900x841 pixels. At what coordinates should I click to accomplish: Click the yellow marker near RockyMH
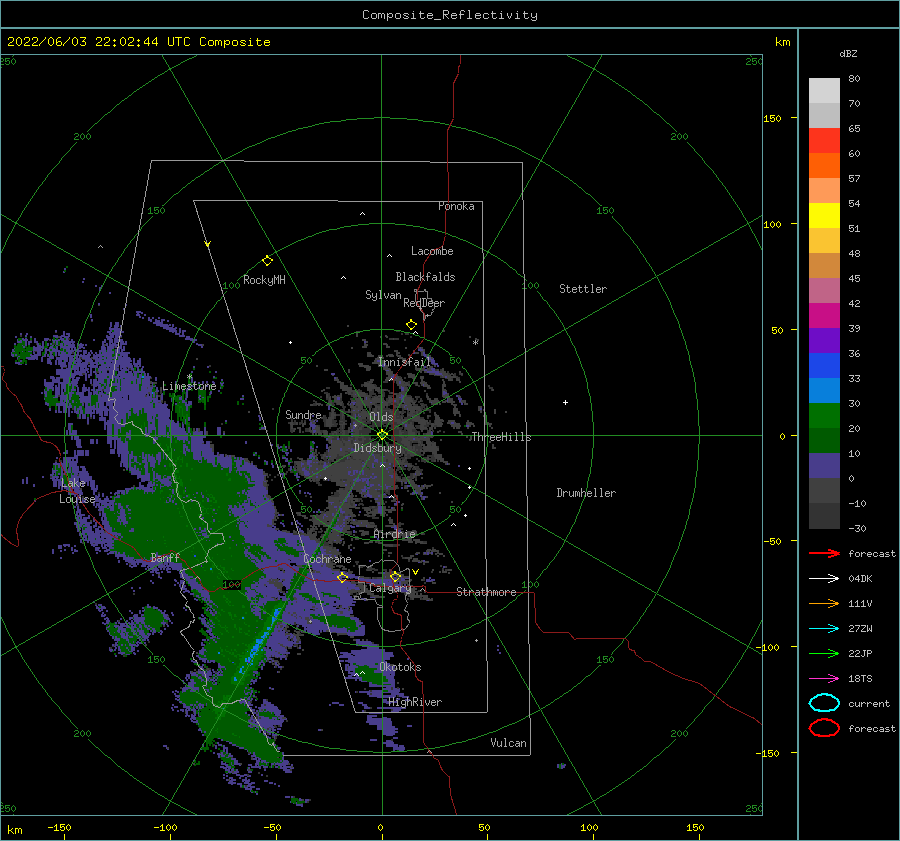[267, 261]
